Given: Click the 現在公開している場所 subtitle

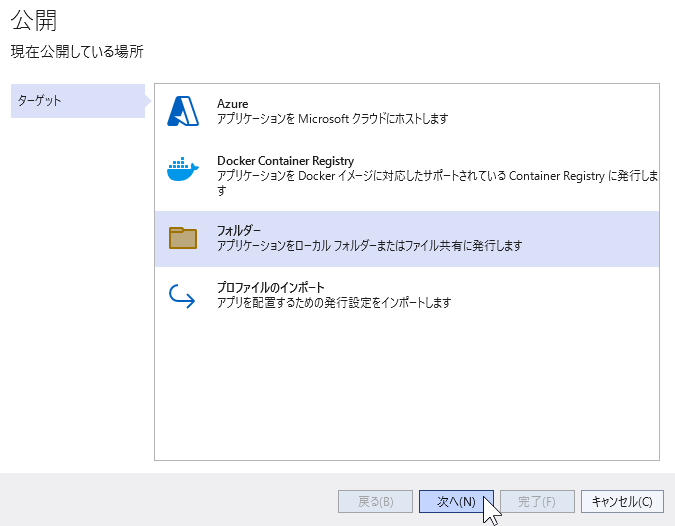Looking at the screenshot, I should tap(77, 51).
